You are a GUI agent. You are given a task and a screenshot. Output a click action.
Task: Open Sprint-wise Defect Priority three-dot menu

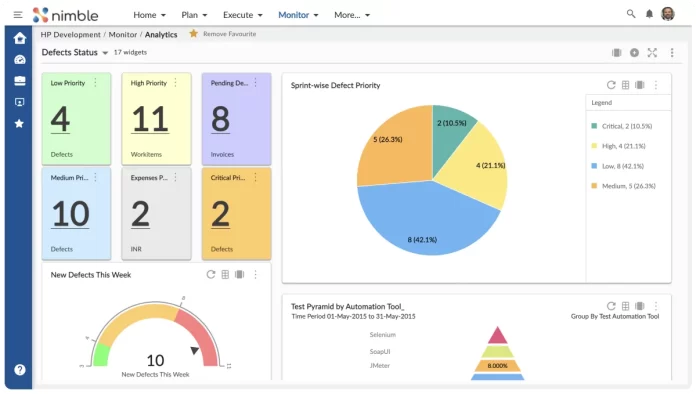656,85
